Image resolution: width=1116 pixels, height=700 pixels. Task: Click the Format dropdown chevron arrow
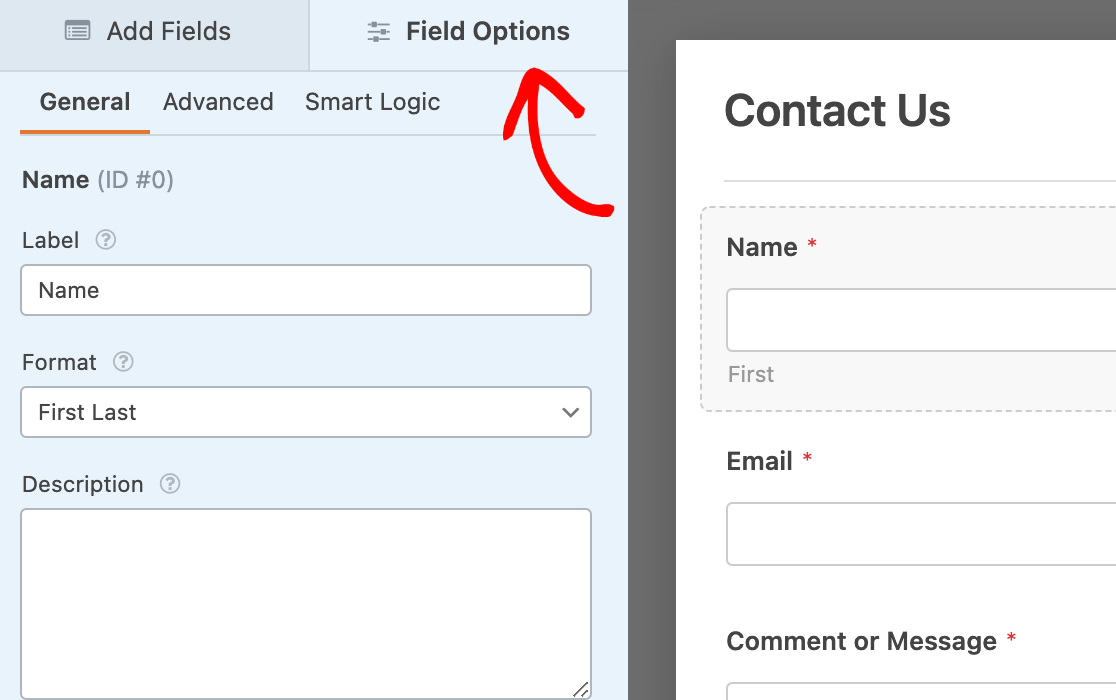click(x=571, y=412)
